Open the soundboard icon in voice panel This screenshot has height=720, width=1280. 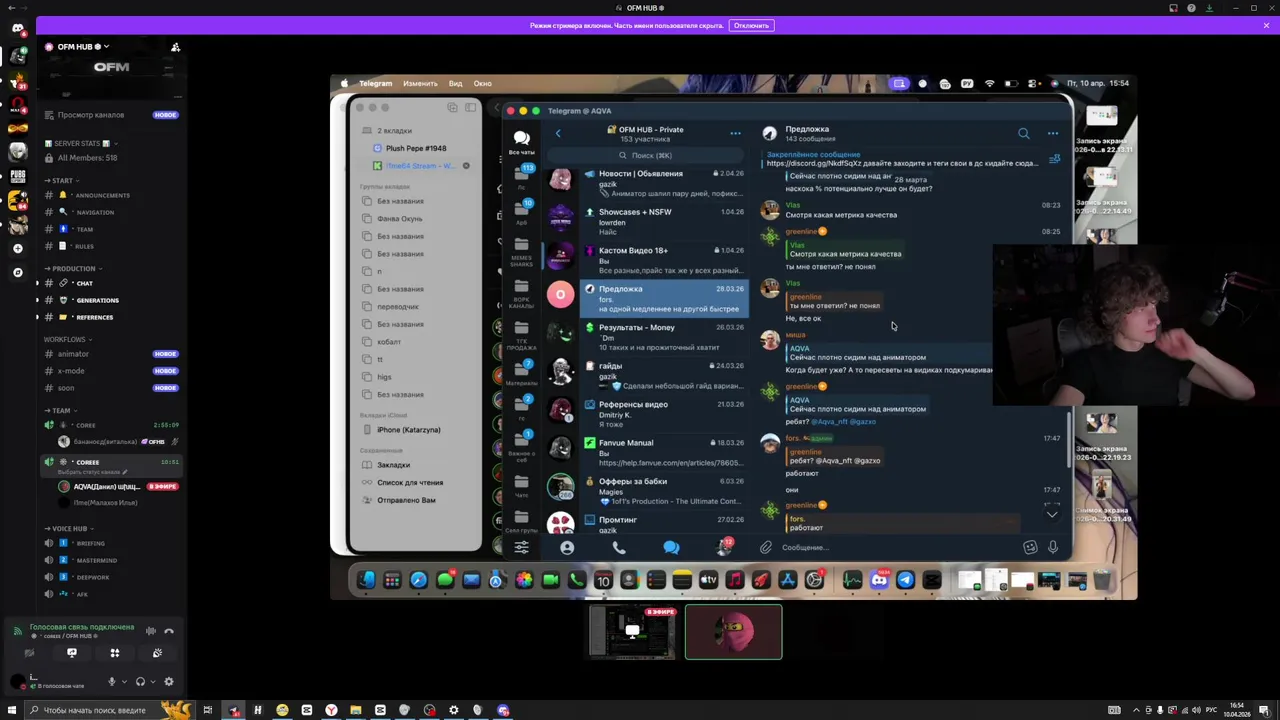point(157,653)
